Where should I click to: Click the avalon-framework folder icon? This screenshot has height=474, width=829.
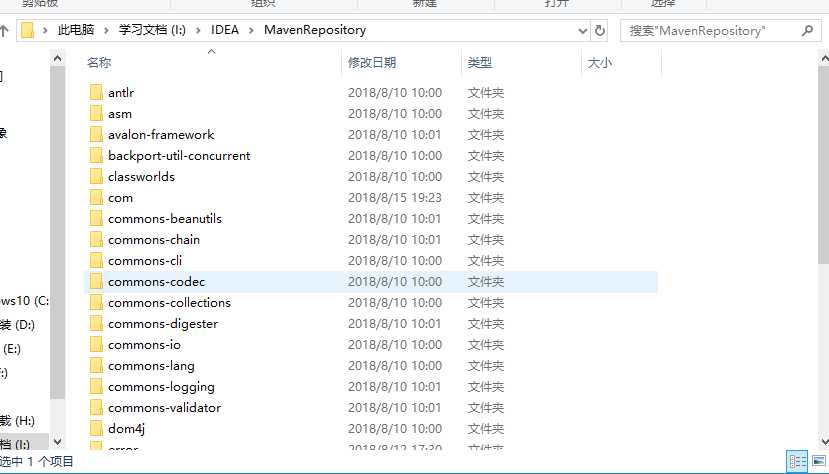coord(96,135)
